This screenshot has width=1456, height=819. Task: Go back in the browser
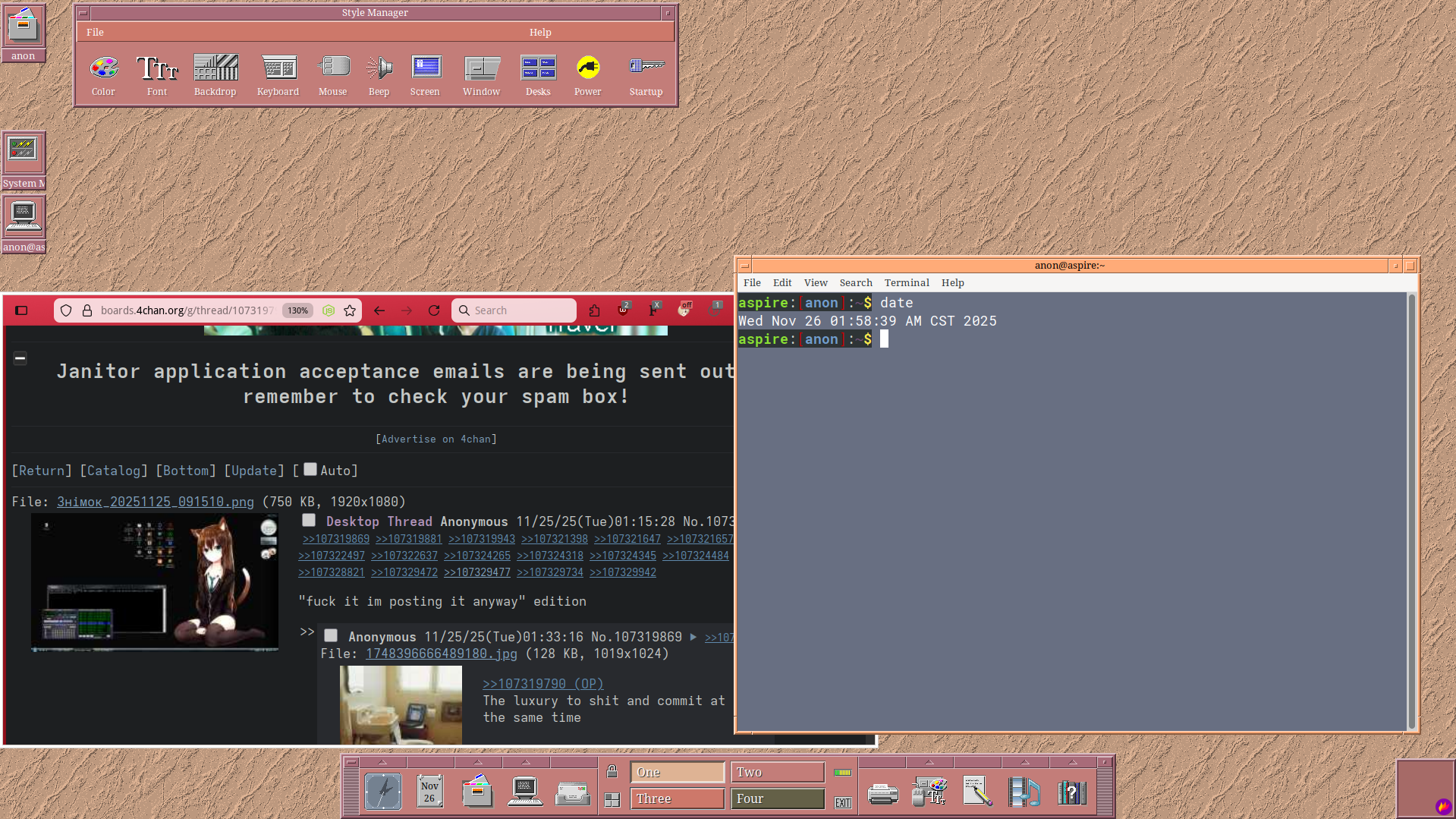coord(379,310)
